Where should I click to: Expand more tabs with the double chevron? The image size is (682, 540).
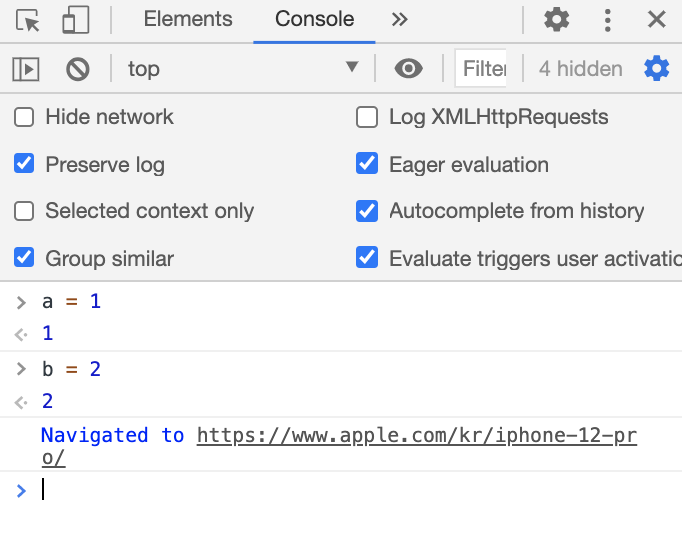coord(399,19)
